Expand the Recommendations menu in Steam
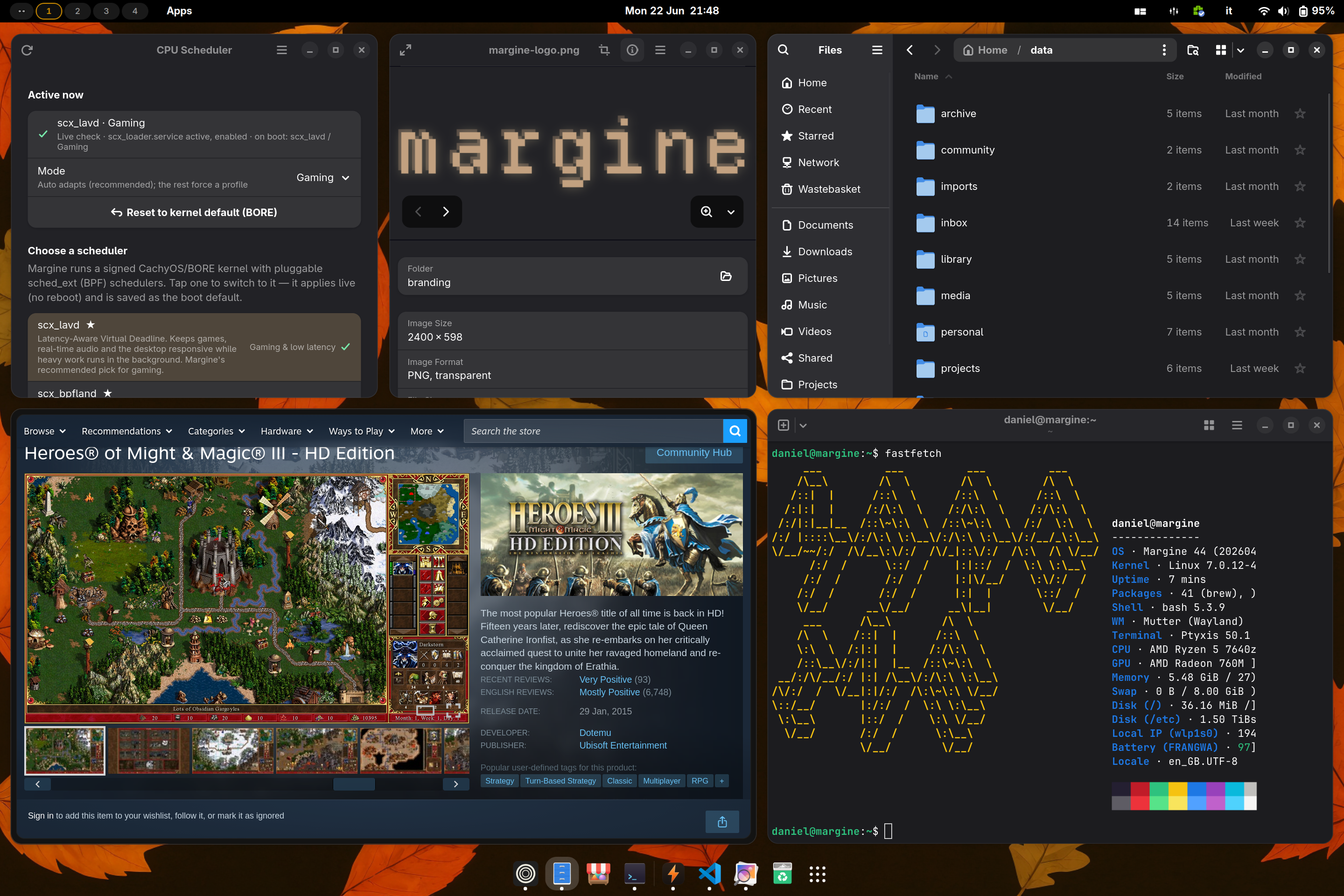Viewport: 1344px width, 896px height. (x=127, y=431)
